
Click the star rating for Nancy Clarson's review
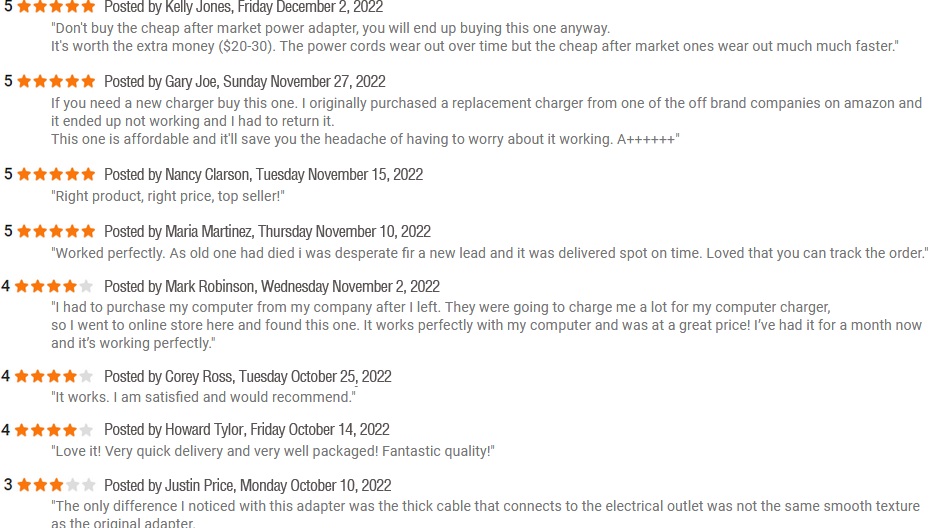tap(56, 174)
